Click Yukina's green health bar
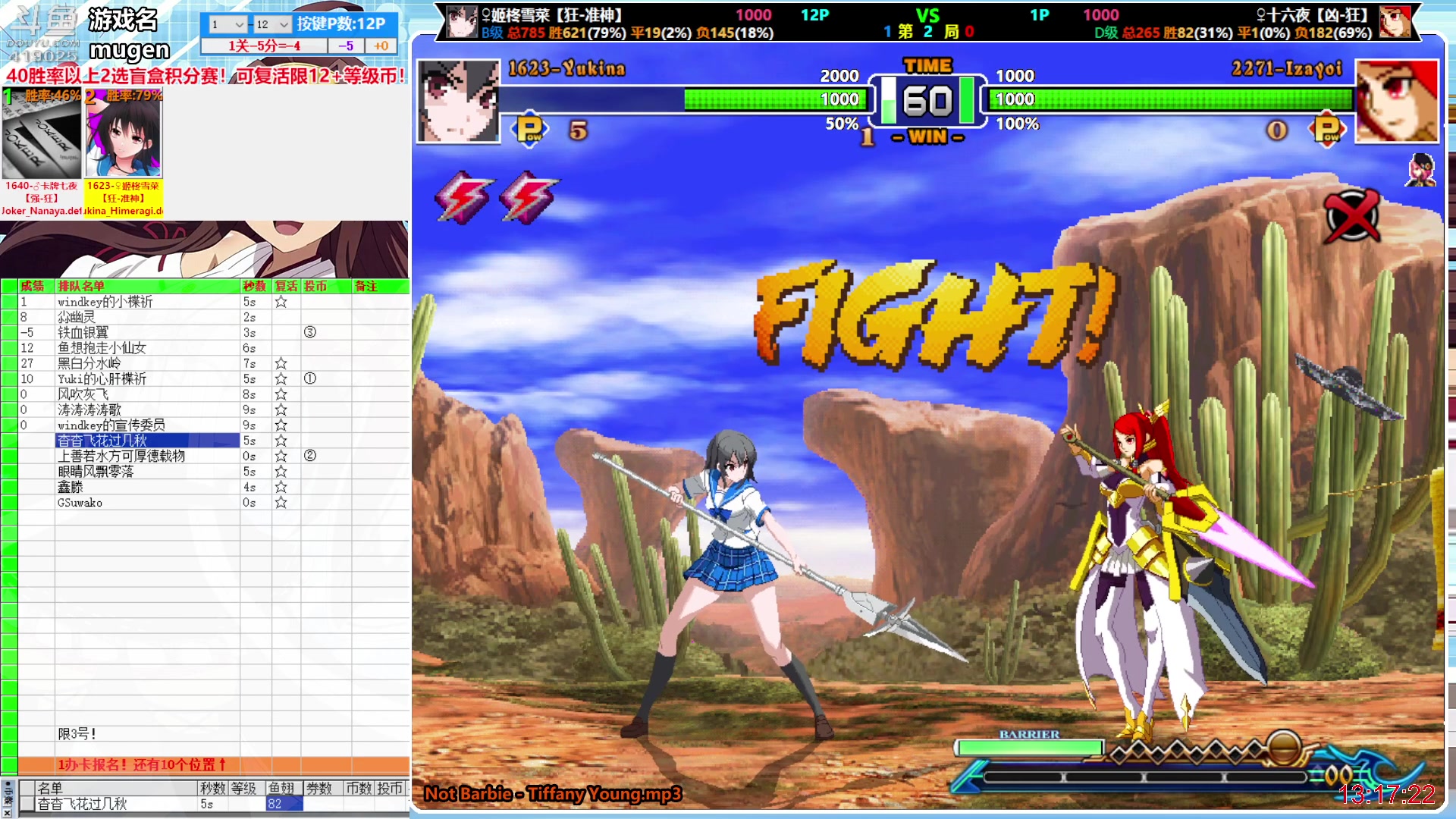The height and width of the screenshot is (819, 1456). [x=774, y=99]
